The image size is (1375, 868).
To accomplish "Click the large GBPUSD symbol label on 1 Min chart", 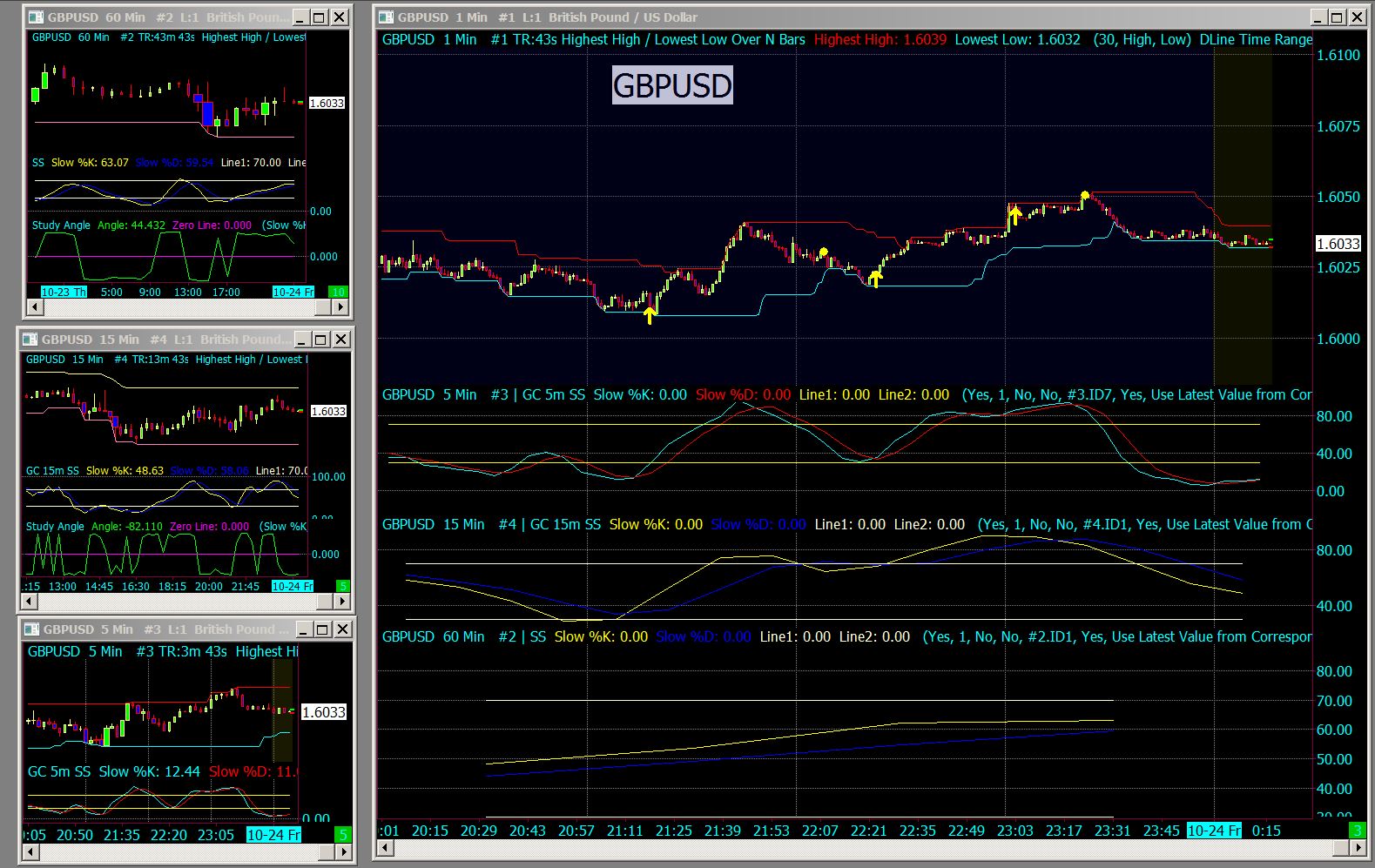I will click(672, 85).
